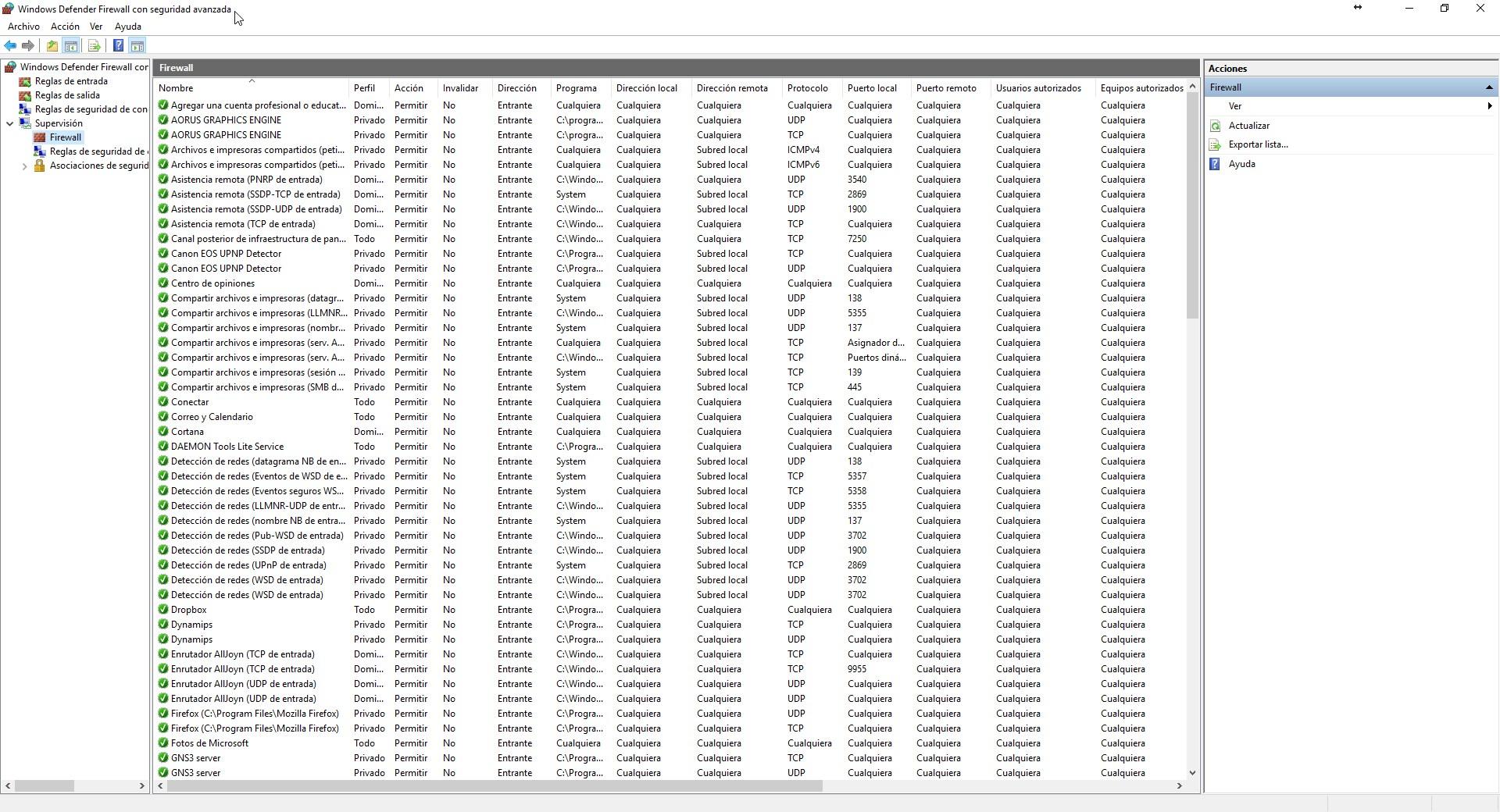Click the Actualizar refresh icon in Acciones
This screenshot has width=1500, height=812.
[1215, 126]
